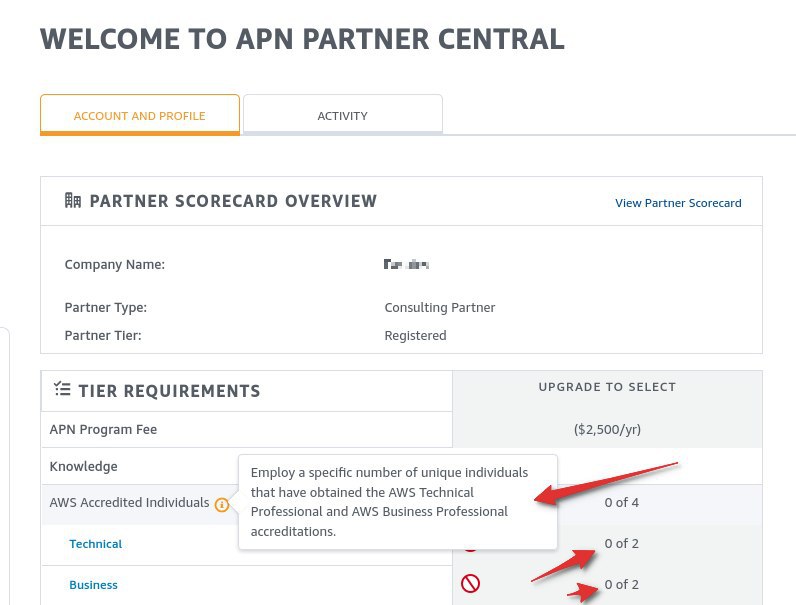Viewport: 796px width, 605px height.
Task: Open the Business accreditation link
Action: pyautogui.click(x=93, y=585)
